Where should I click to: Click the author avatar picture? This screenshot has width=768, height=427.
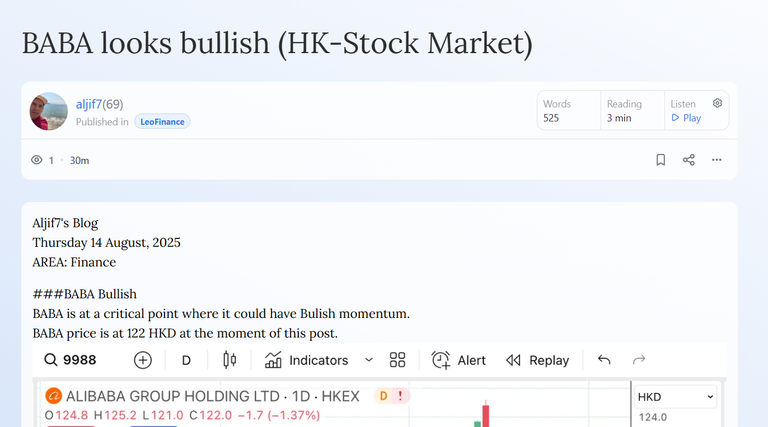pos(48,111)
